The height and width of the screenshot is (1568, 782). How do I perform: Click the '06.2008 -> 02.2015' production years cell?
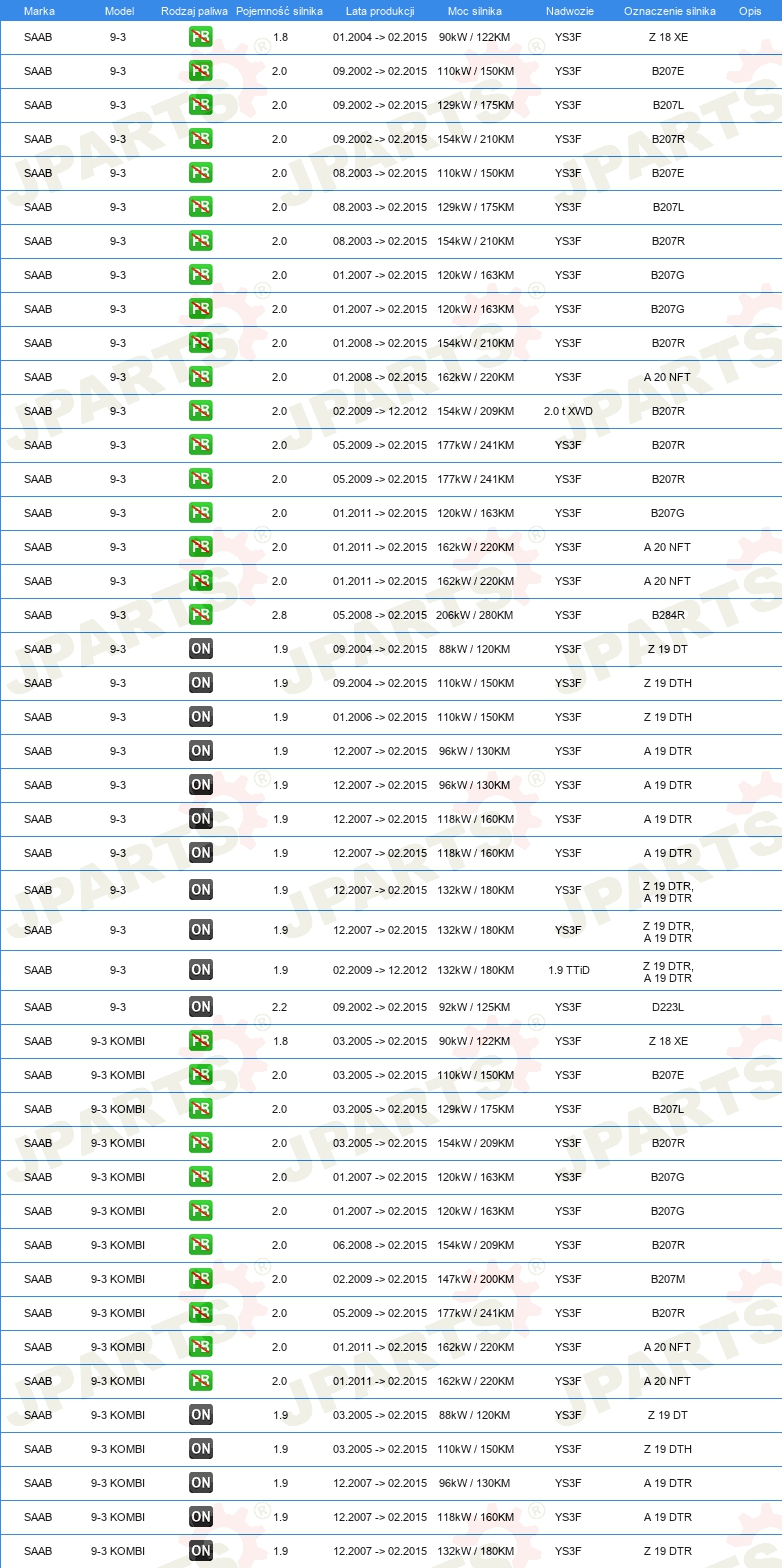click(380, 1245)
